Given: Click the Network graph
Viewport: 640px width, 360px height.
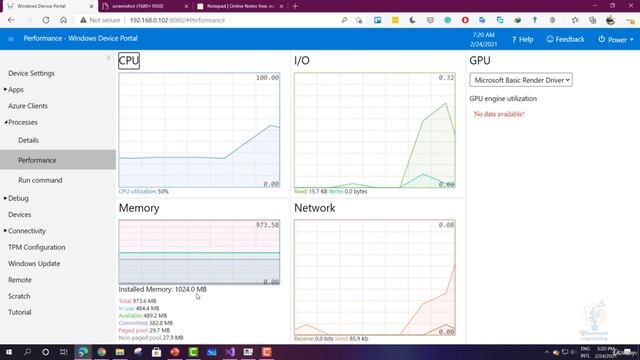Looking at the screenshot, I should pos(375,278).
